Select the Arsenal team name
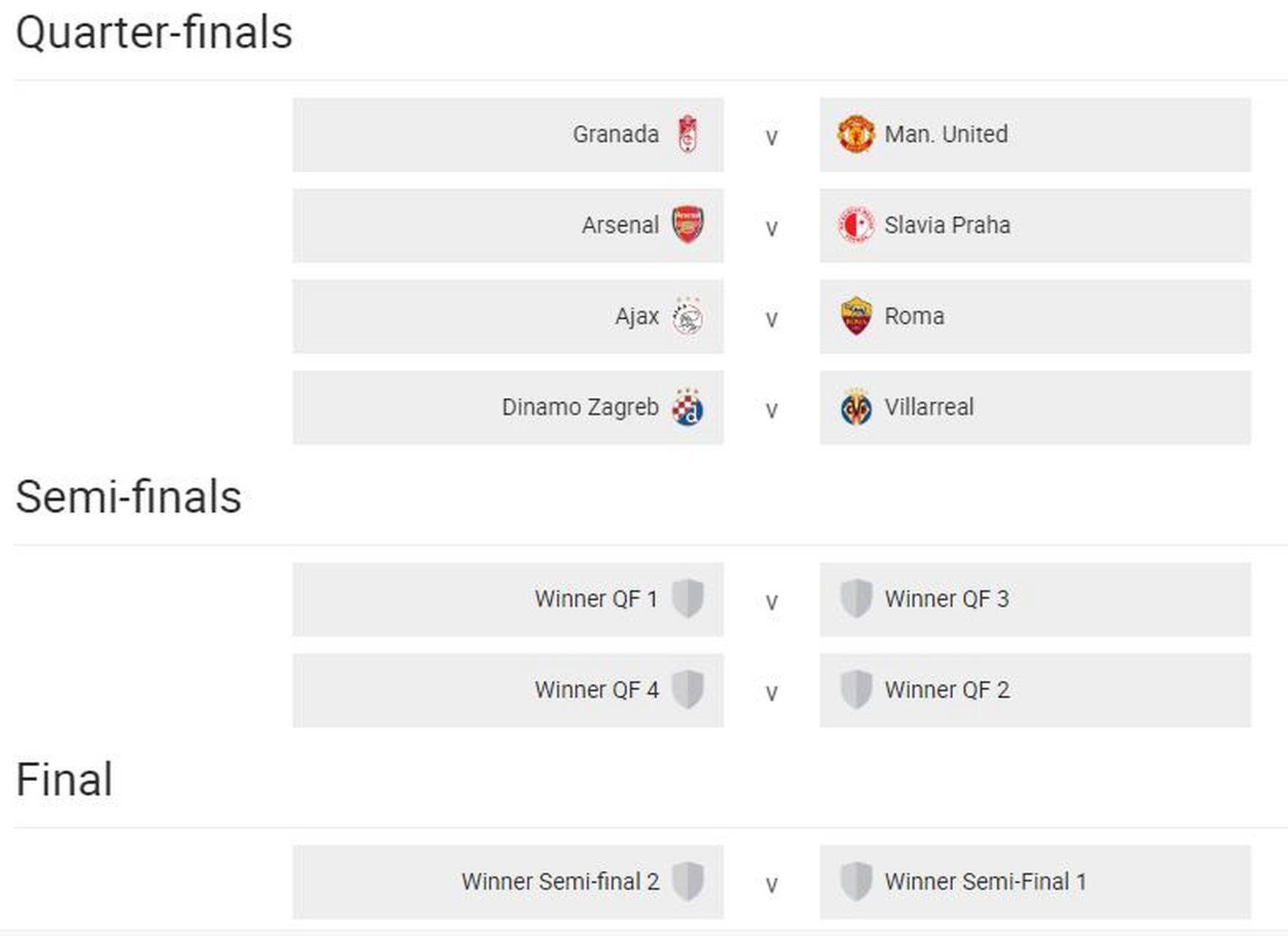 (x=620, y=225)
